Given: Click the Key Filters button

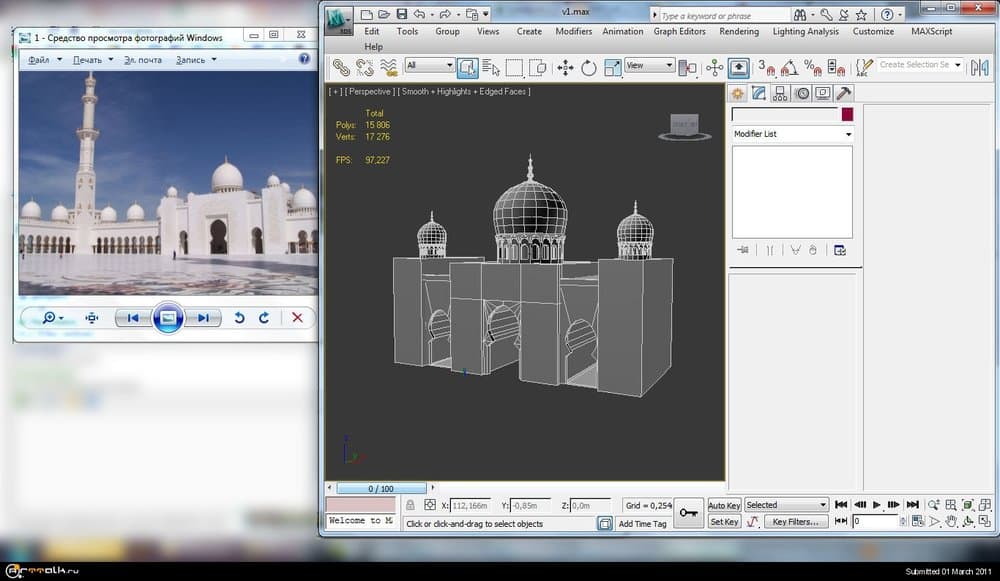Looking at the screenshot, I should (795, 522).
